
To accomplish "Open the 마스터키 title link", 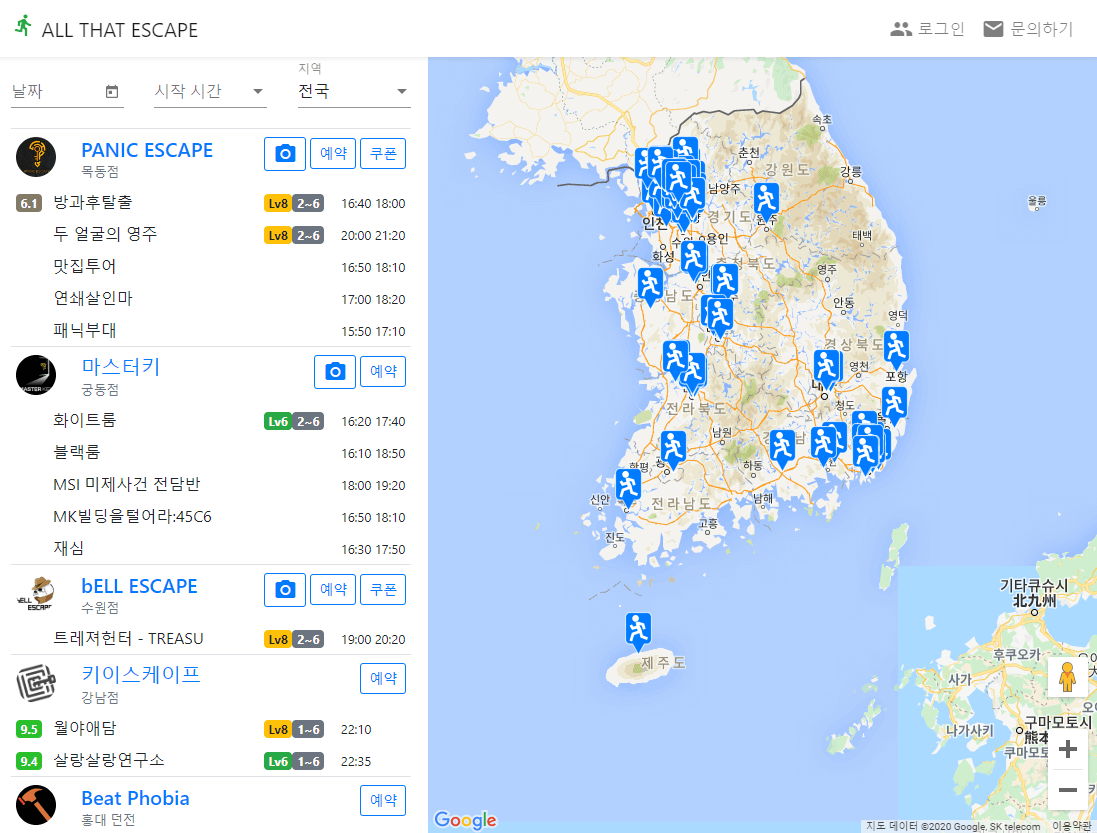I will tap(121, 367).
